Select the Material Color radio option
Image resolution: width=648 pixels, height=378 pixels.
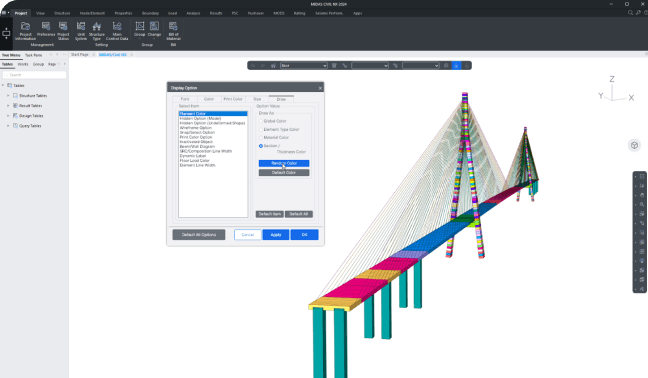coord(261,138)
